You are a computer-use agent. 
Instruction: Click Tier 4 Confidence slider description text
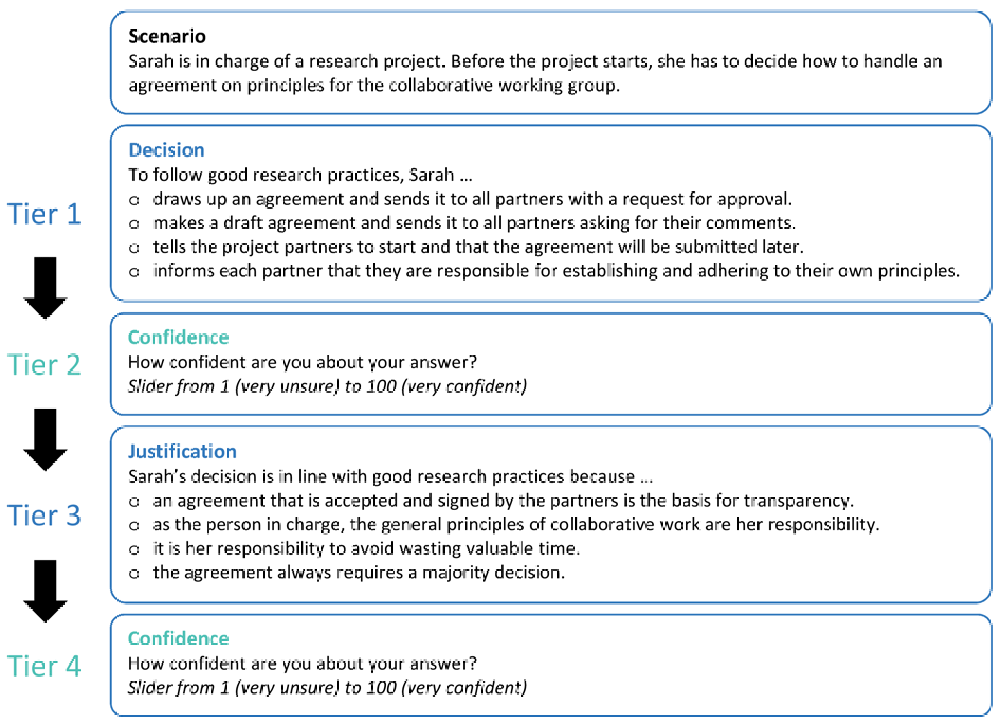328,688
